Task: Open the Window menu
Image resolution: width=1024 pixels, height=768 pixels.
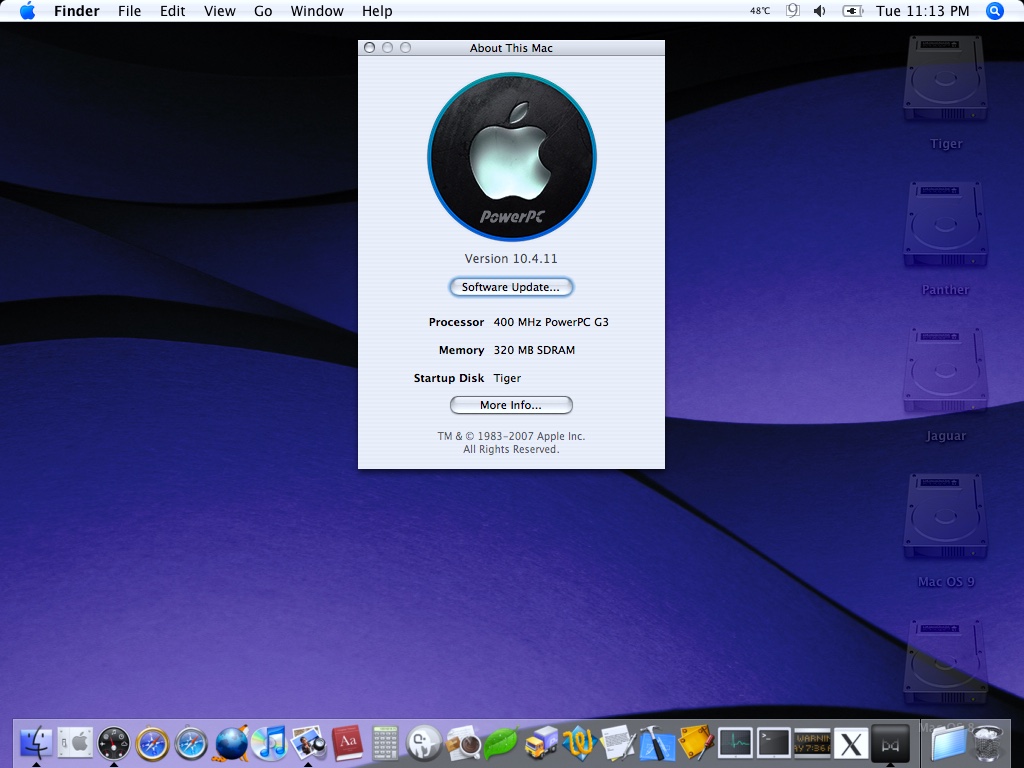Action: (x=317, y=11)
